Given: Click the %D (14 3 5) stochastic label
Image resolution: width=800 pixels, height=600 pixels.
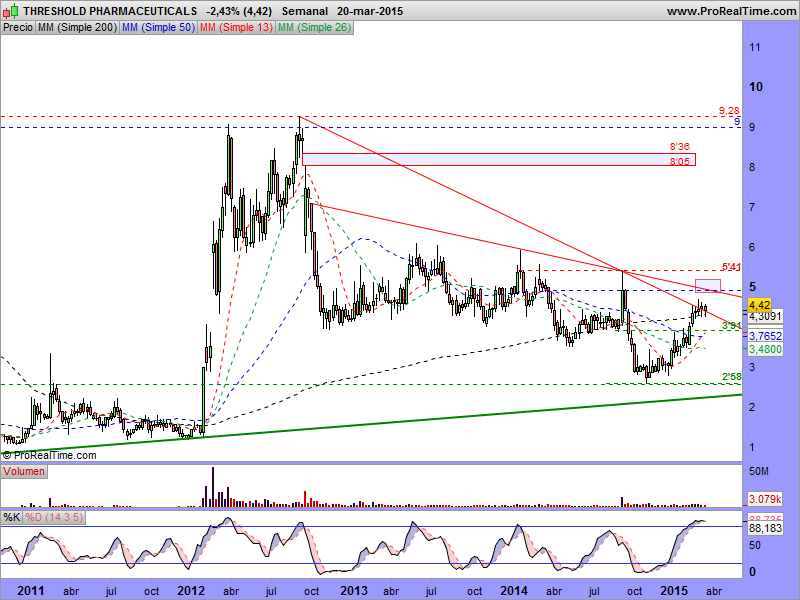Looking at the screenshot, I should click(x=54, y=517).
